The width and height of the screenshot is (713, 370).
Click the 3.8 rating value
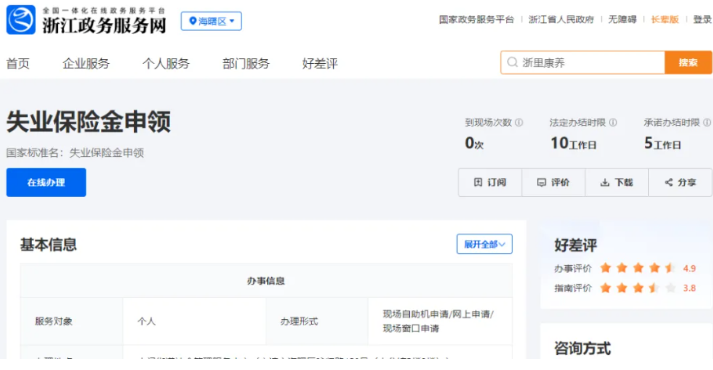(x=689, y=288)
